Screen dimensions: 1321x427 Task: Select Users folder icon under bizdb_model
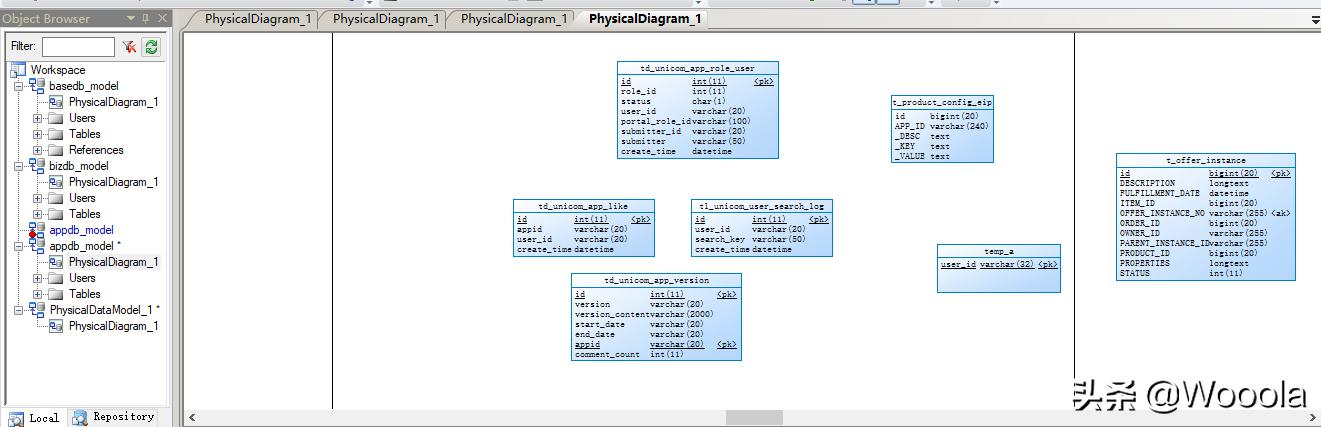pos(56,198)
